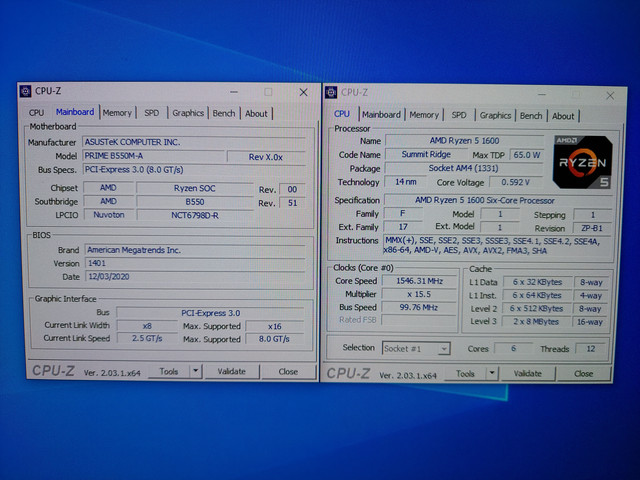Screen dimensions: 640x480
Task: Click Close button in right window
Action: coord(583,373)
